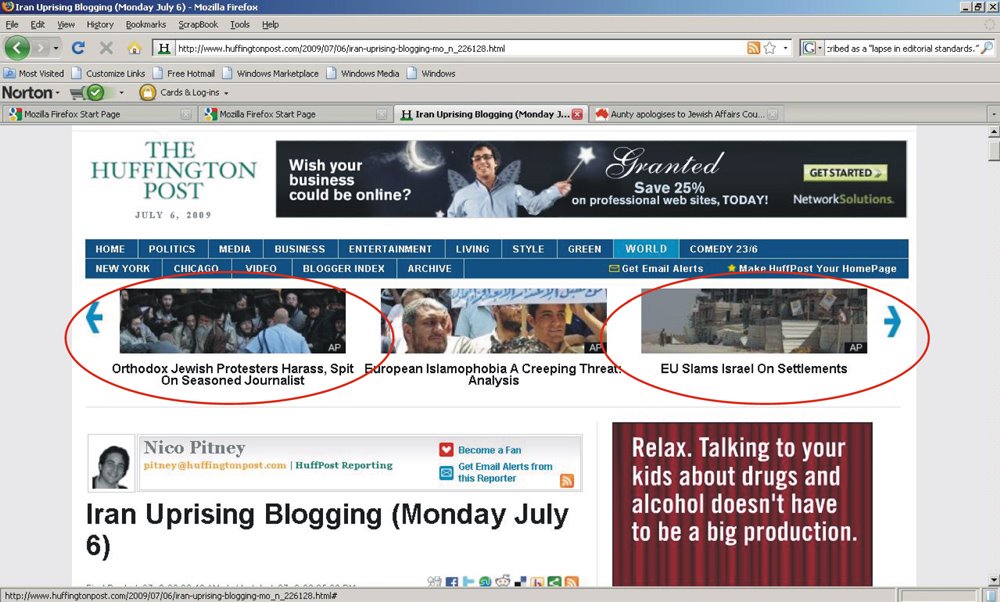
Task: Click the vertical scrollbar up arrow
Action: click(993, 131)
